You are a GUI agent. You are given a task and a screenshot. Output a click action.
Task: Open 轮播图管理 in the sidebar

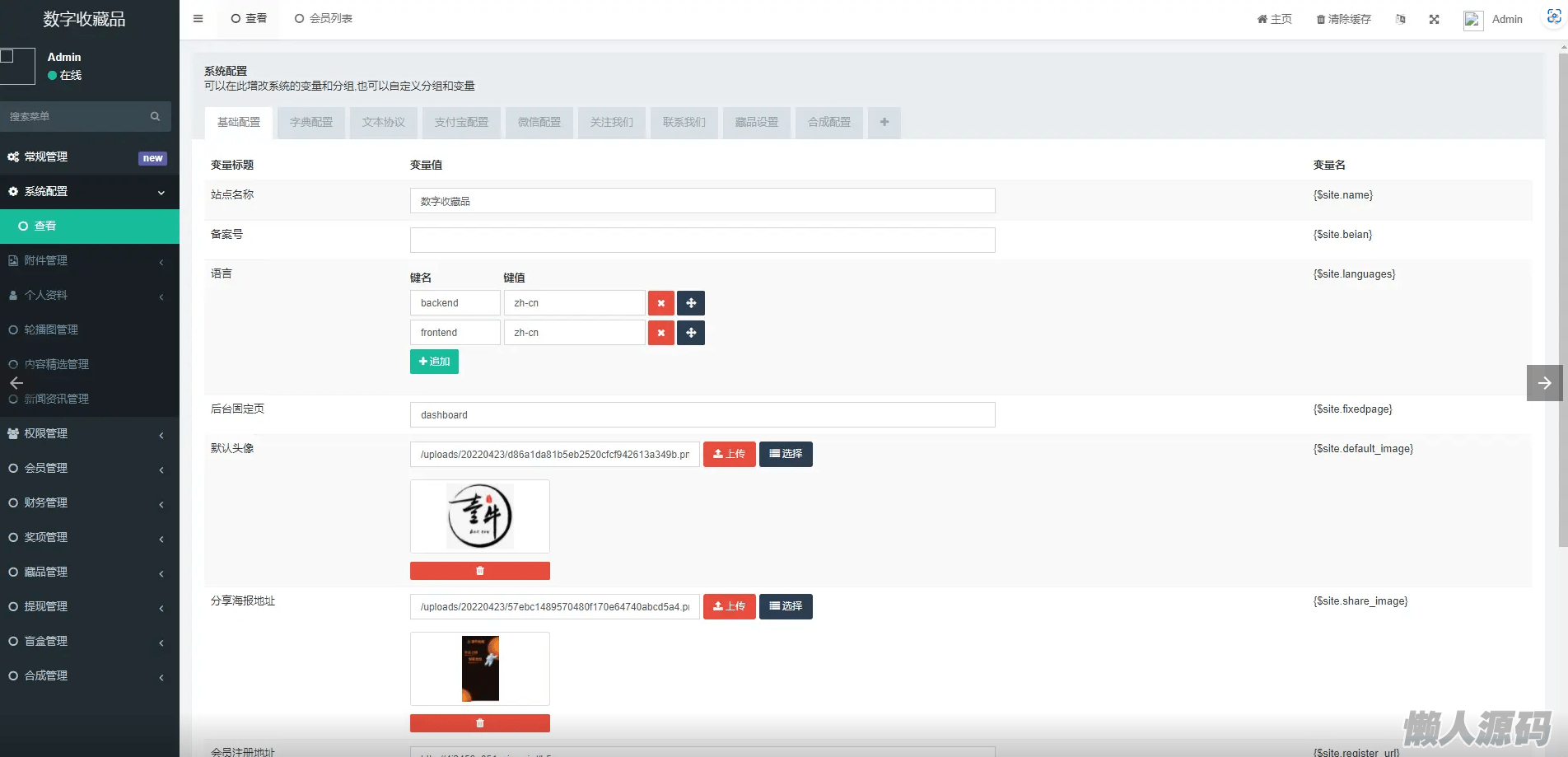pyautogui.click(x=90, y=330)
